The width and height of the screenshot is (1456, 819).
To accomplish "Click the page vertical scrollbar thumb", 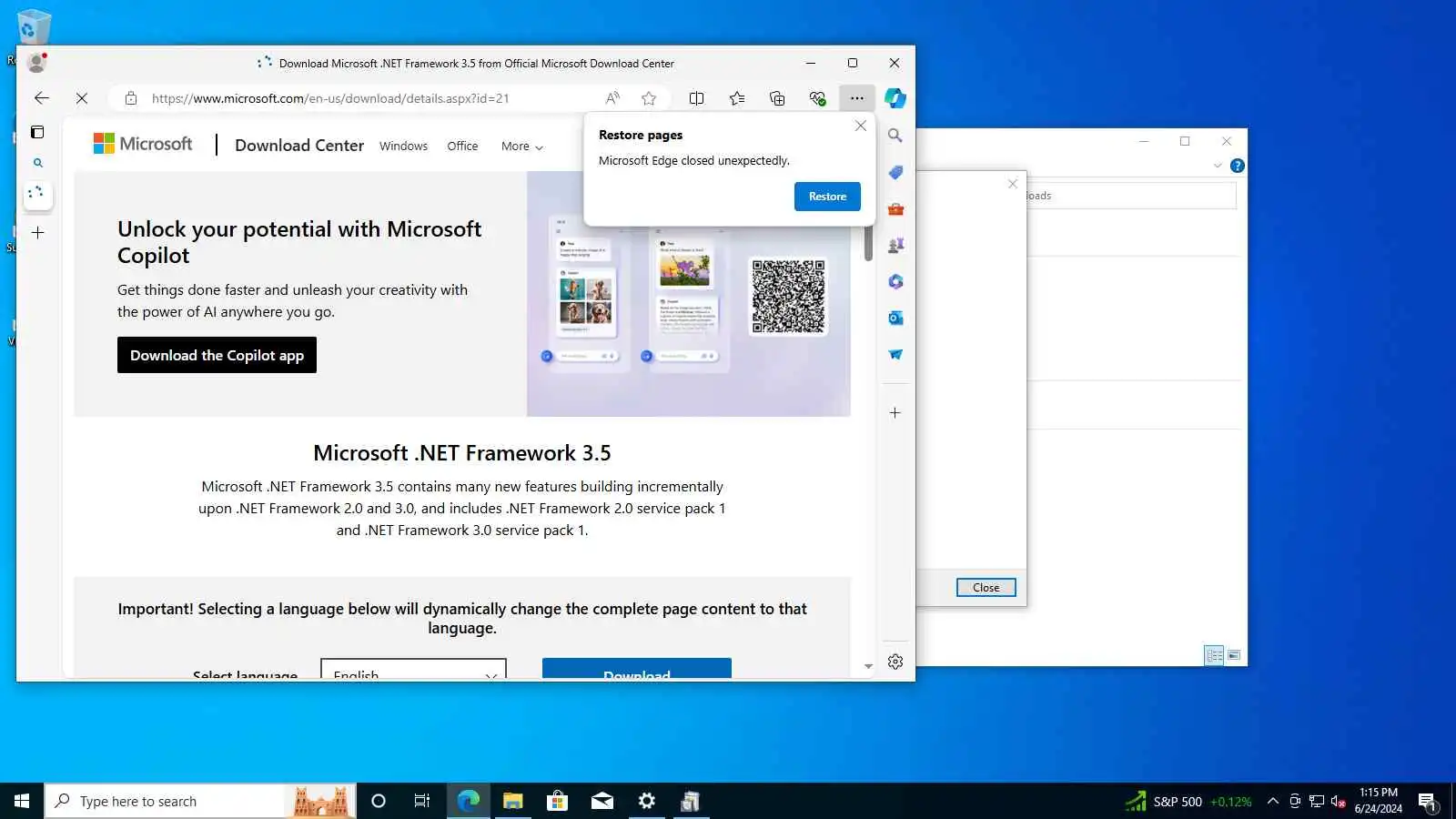I will tap(868, 243).
